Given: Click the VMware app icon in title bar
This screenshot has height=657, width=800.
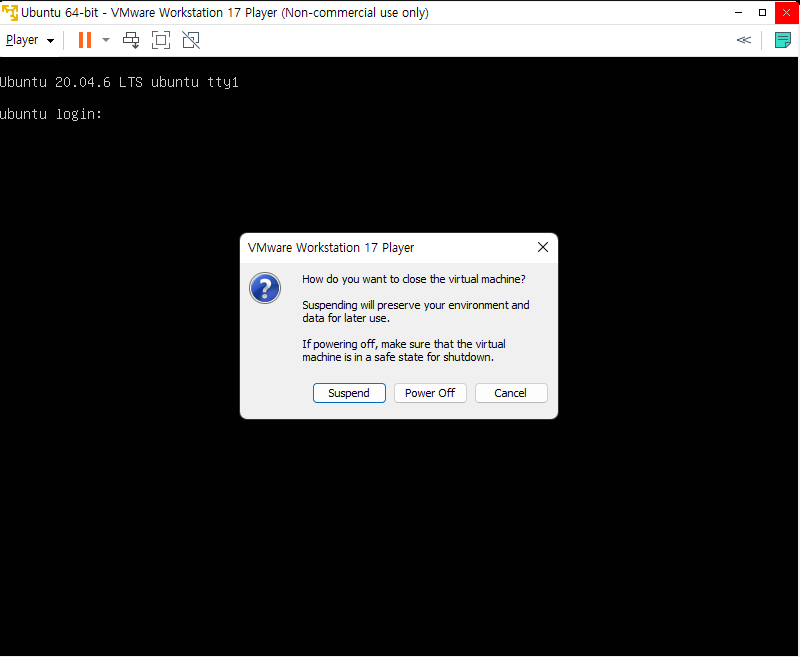Looking at the screenshot, I should 10,12.
